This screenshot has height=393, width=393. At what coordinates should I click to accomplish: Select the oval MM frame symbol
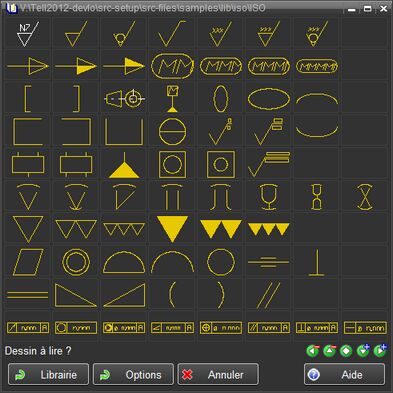tap(172, 66)
